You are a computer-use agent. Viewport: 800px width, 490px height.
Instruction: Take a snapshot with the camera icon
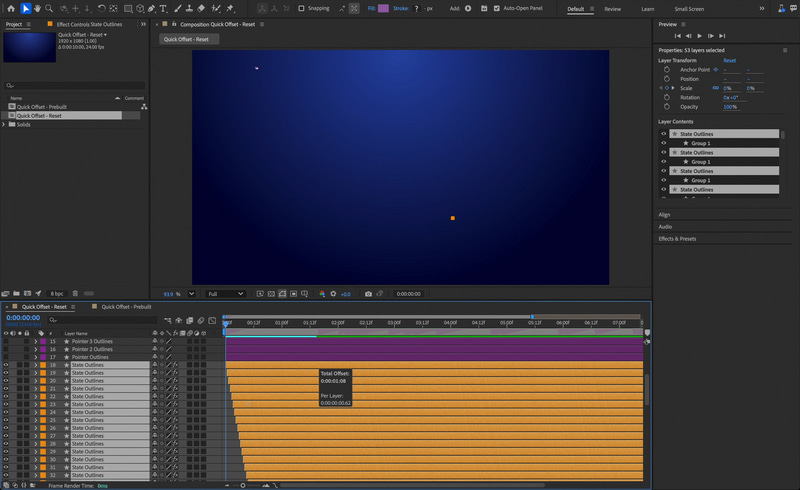[x=369, y=294]
